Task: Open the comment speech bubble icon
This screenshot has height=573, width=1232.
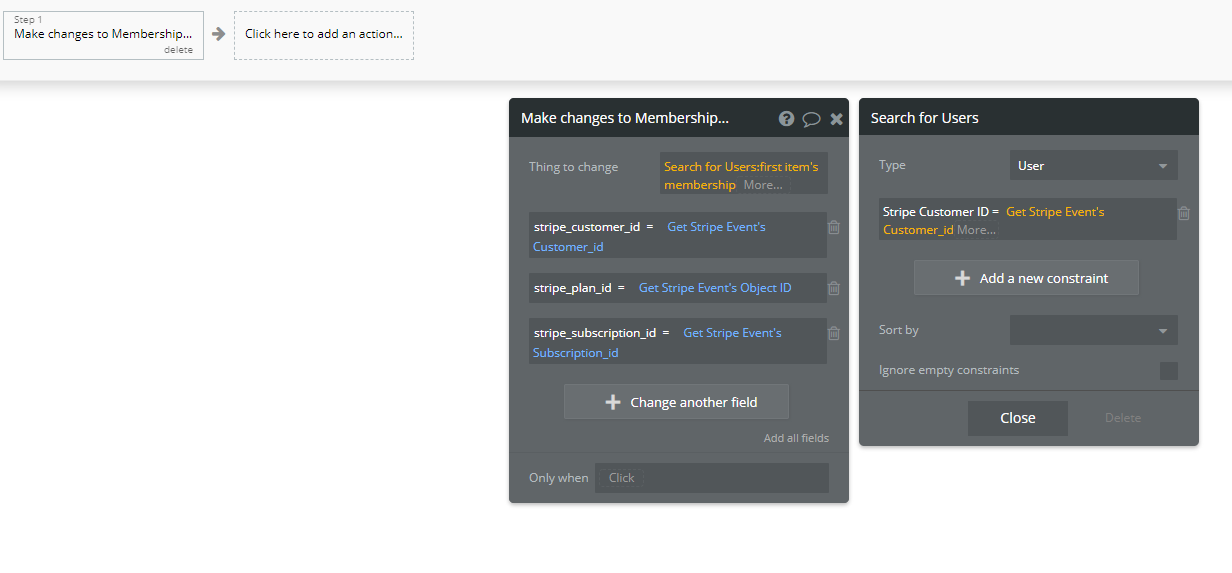Action: [x=811, y=119]
